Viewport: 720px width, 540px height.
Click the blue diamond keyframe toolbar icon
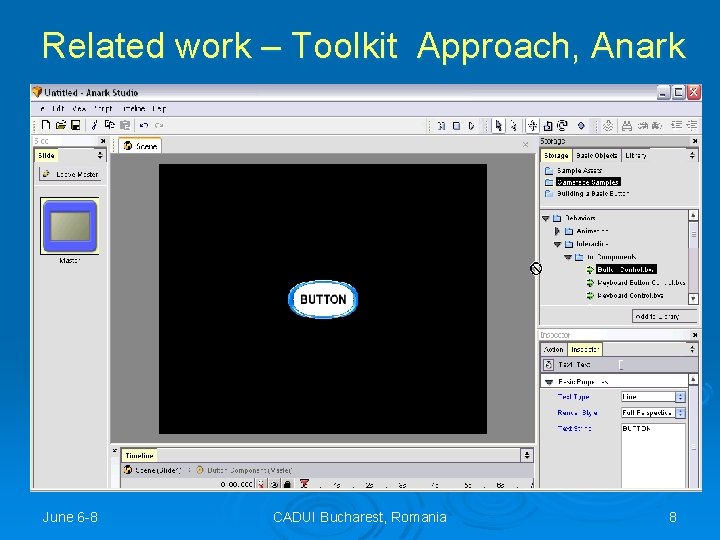581,125
